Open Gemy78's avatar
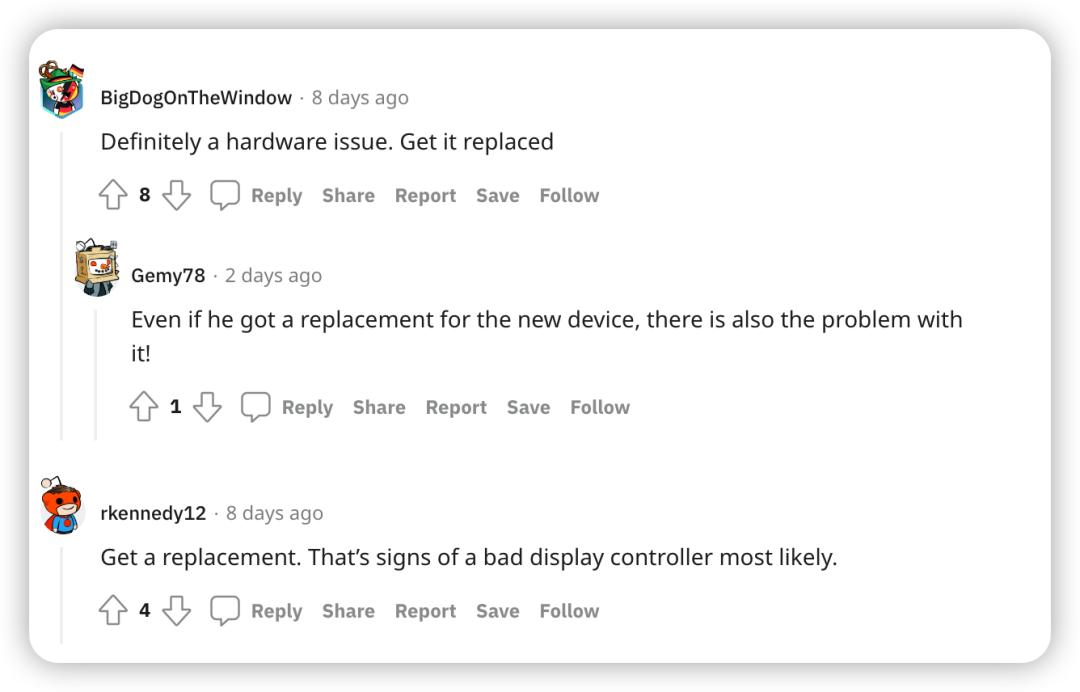The image size is (1080, 692). (95, 267)
